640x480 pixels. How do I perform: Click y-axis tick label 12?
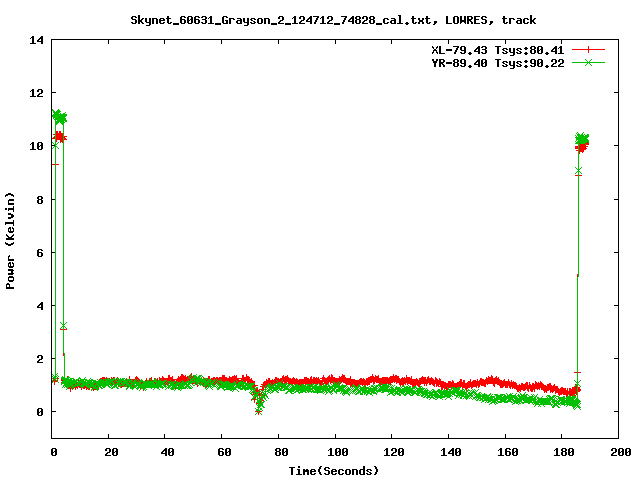point(36,93)
